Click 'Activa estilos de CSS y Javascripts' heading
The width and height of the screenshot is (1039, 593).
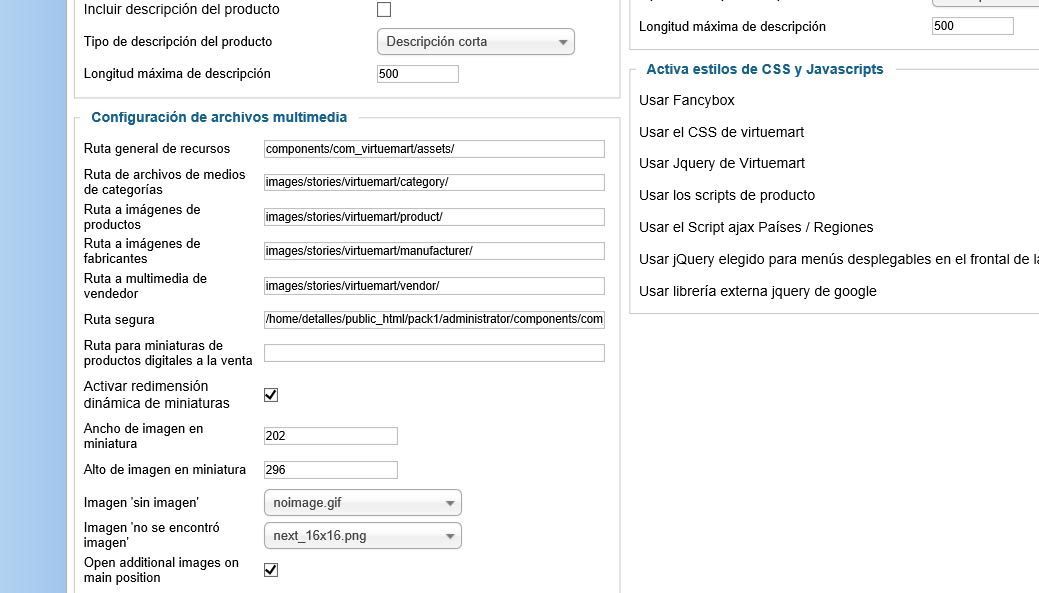(x=765, y=70)
